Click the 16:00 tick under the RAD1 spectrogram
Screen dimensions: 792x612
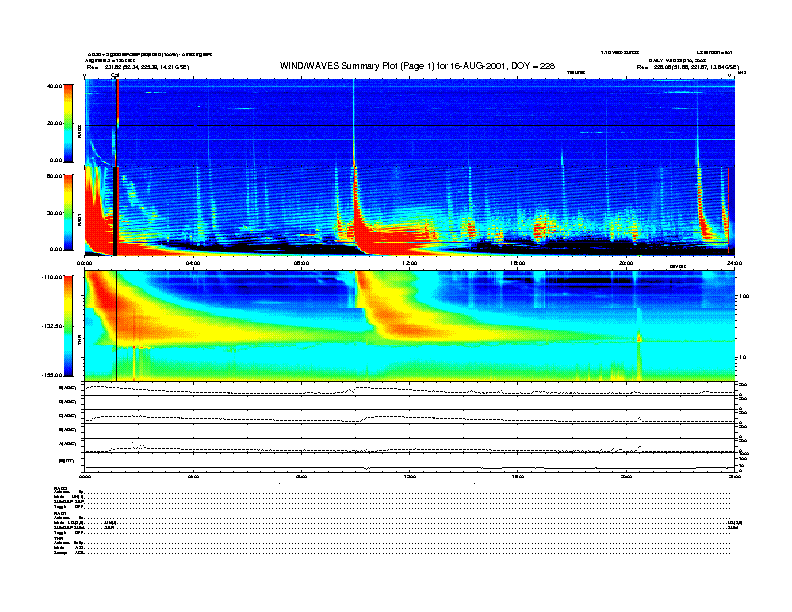coord(518,263)
